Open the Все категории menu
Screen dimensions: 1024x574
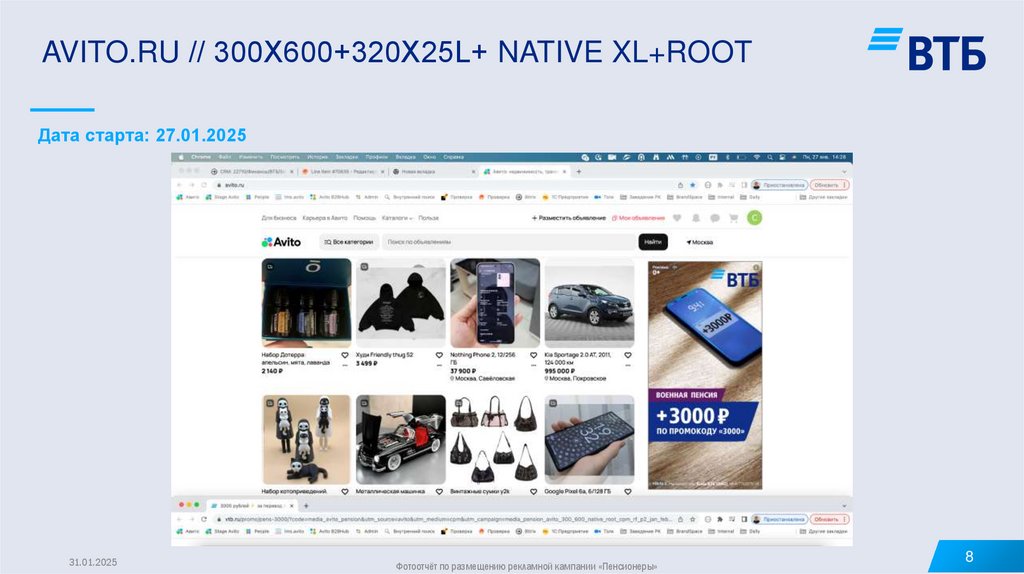(349, 242)
